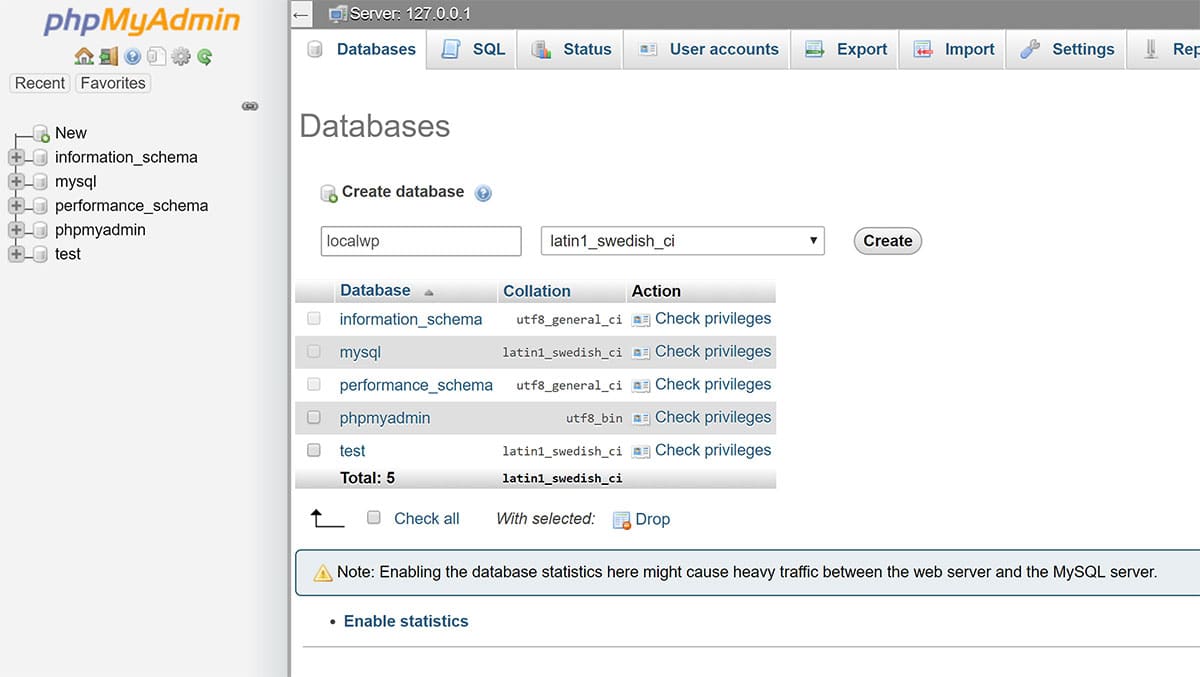The image size is (1200, 677).
Task: Switch to the Databases tab
Action: coord(361,49)
